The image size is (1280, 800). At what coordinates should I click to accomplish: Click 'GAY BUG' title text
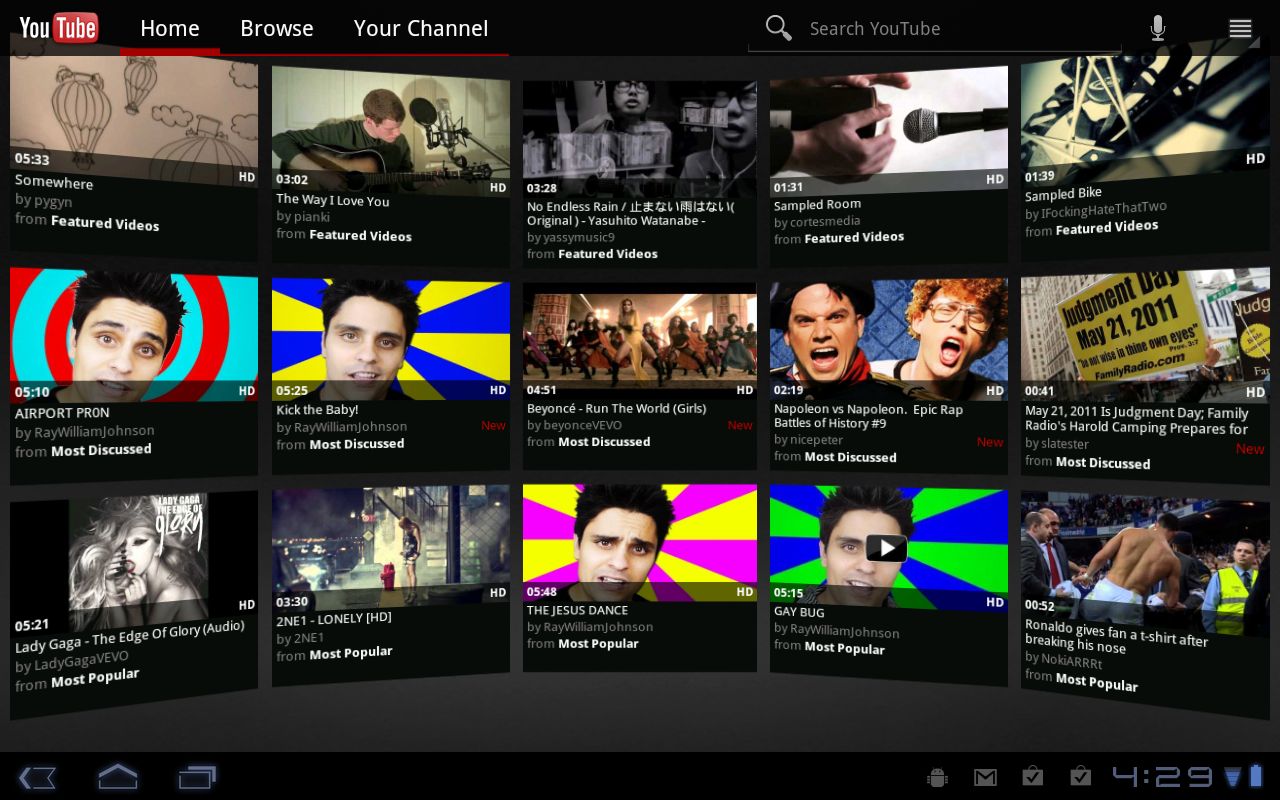[799, 612]
